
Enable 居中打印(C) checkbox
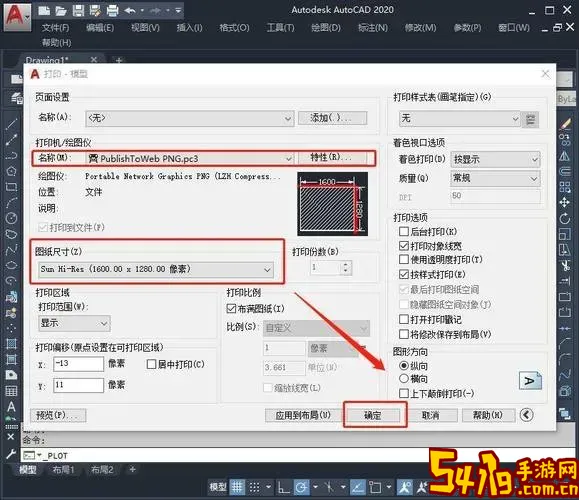tap(151, 364)
